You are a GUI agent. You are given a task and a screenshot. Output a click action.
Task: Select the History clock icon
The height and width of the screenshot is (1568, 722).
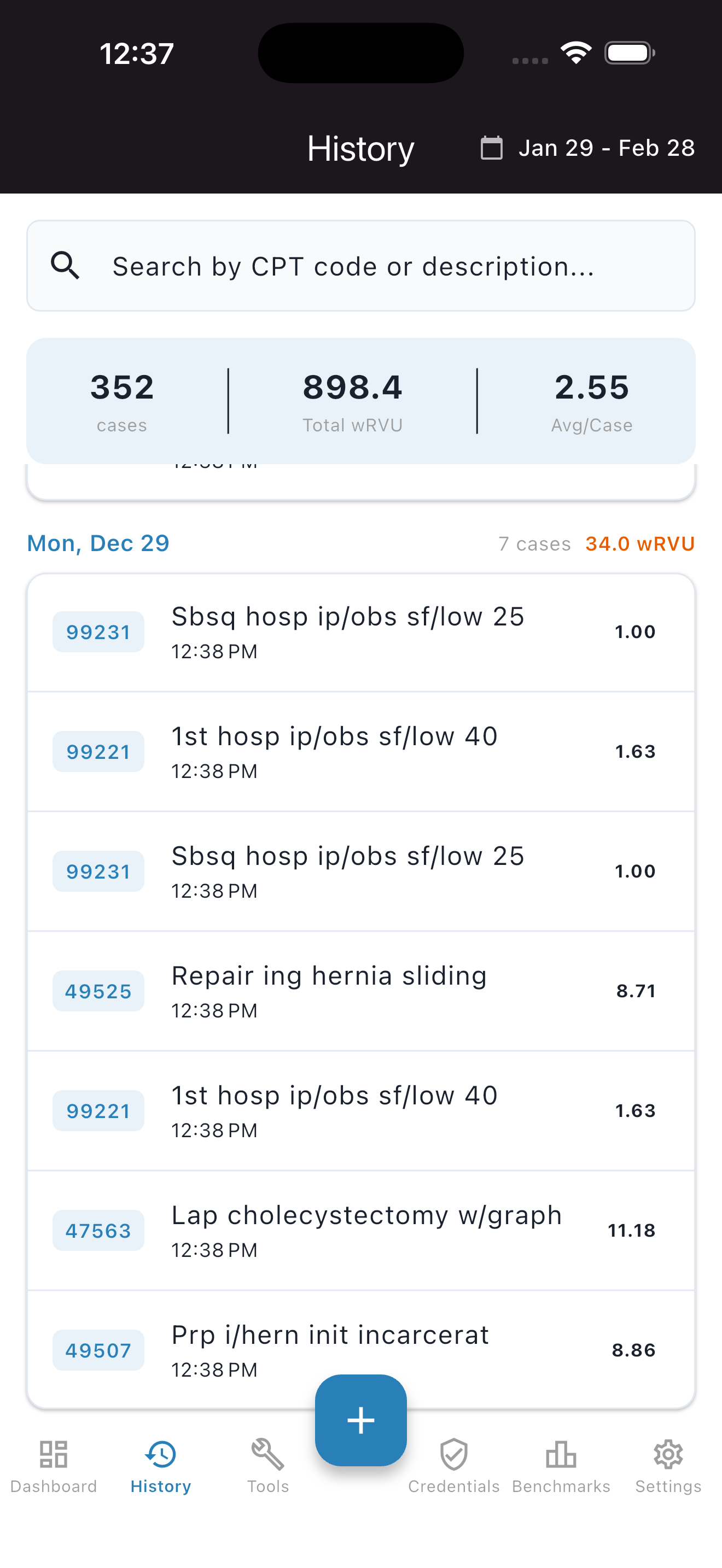161,1455
